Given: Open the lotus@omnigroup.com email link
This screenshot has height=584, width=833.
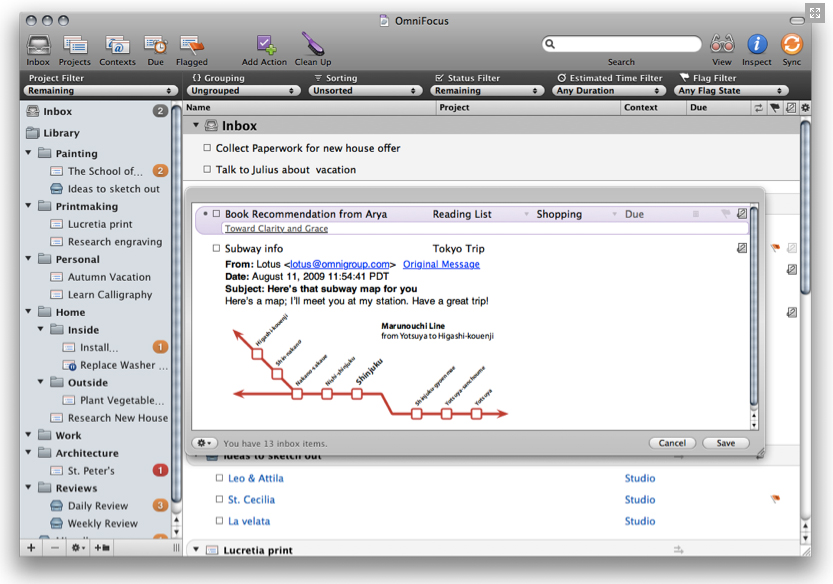Looking at the screenshot, I should [x=339, y=264].
